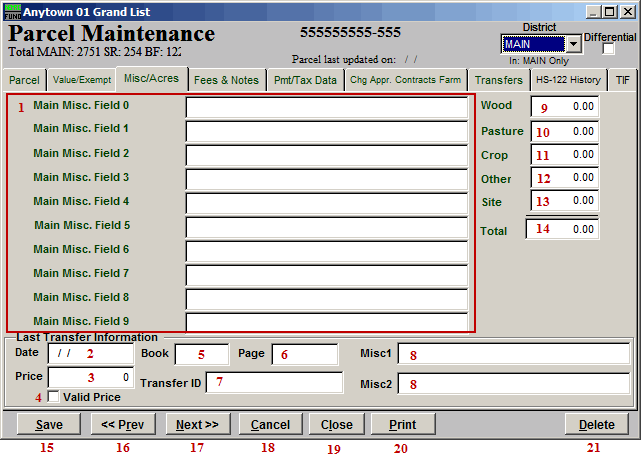Focus the Wood acres field
This screenshot has width=641, height=459.
pyautogui.click(x=563, y=106)
